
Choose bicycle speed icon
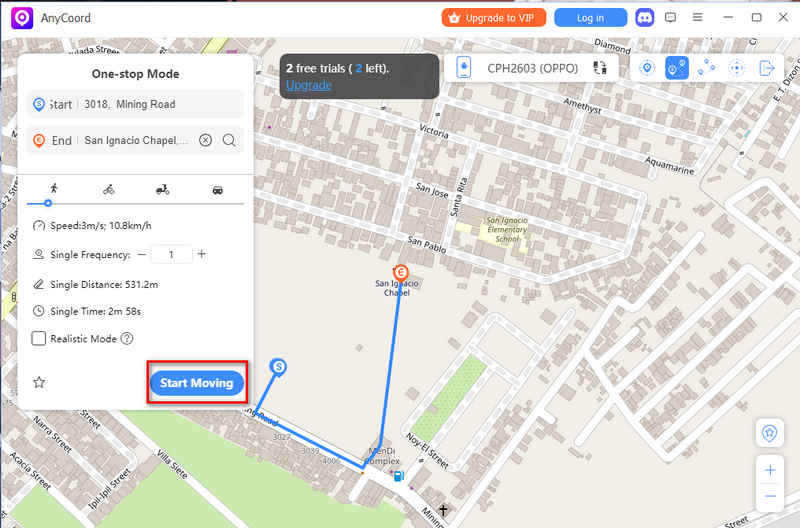108,190
